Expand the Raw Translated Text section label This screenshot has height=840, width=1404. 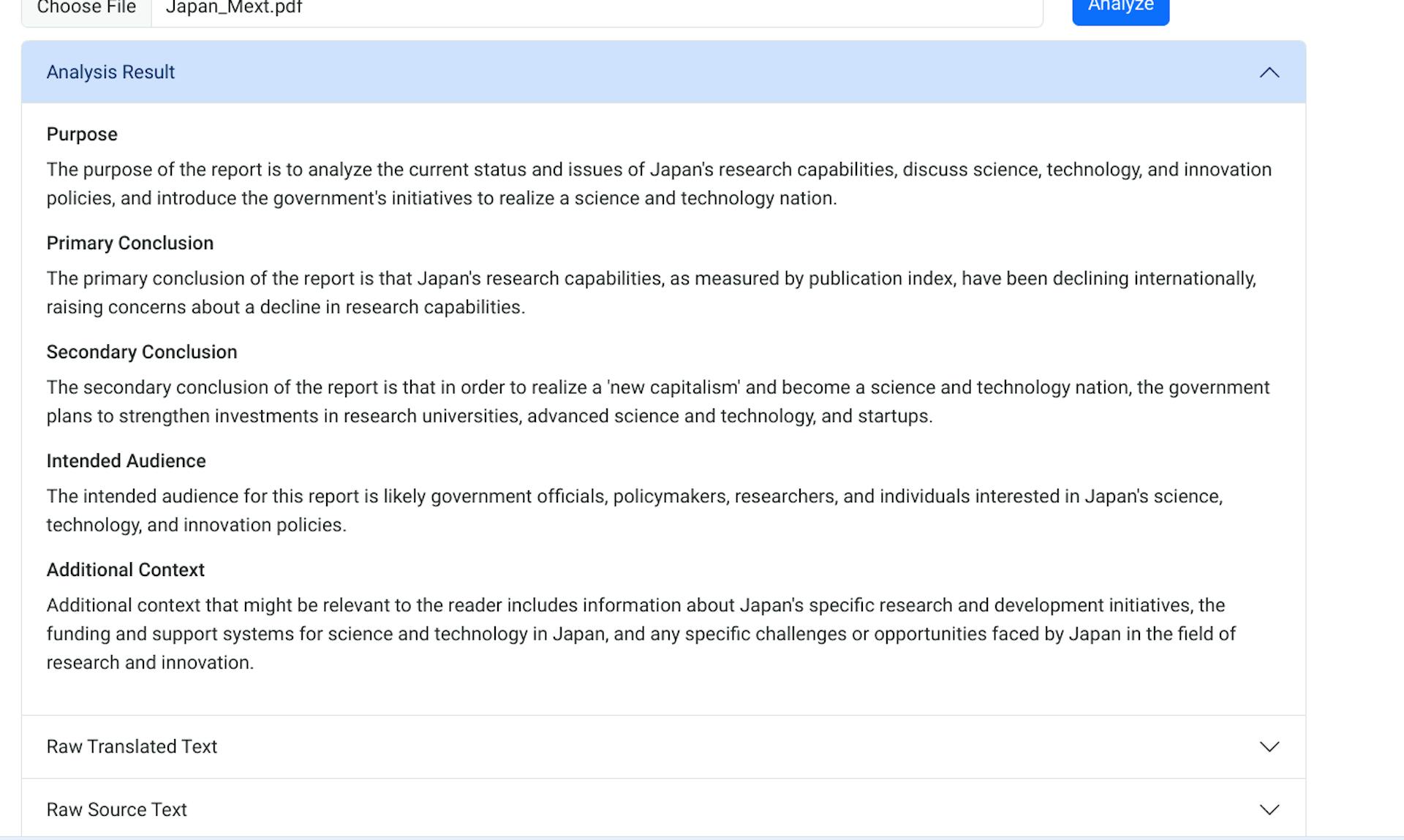pos(132,746)
